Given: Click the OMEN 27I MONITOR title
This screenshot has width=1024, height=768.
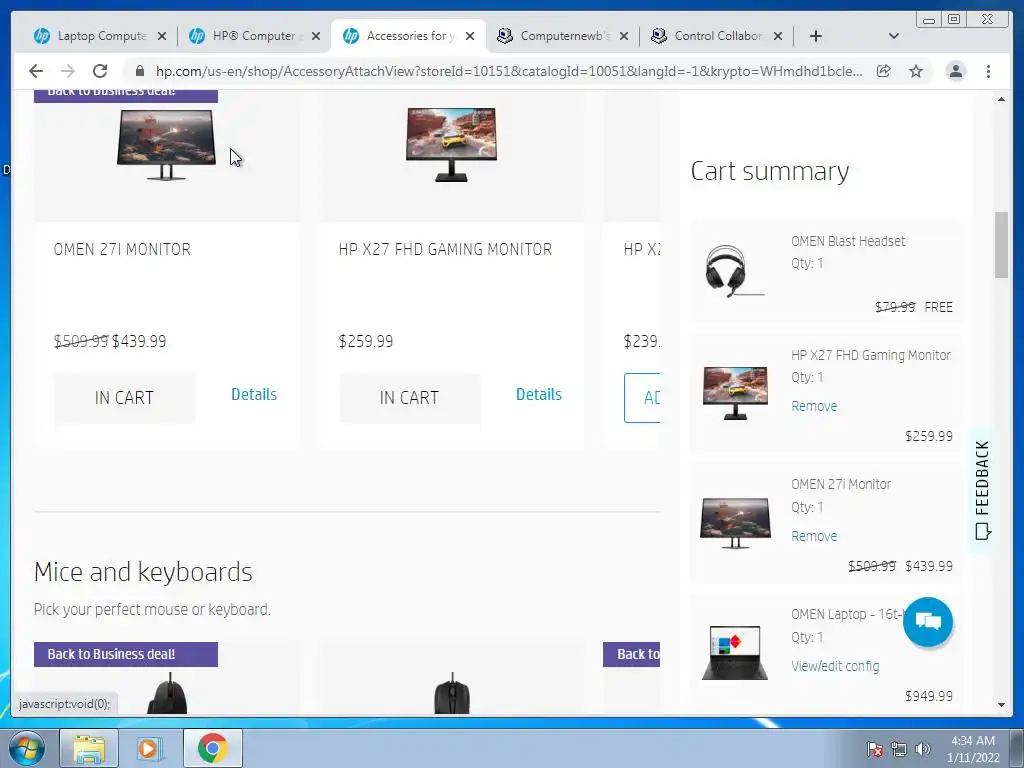Looking at the screenshot, I should [x=122, y=249].
